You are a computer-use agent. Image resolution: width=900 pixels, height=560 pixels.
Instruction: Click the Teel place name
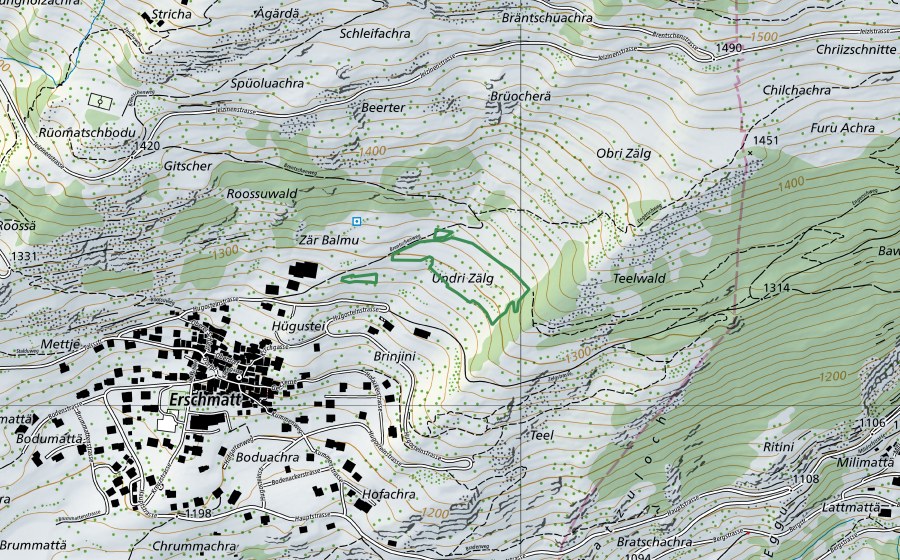(542, 435)
